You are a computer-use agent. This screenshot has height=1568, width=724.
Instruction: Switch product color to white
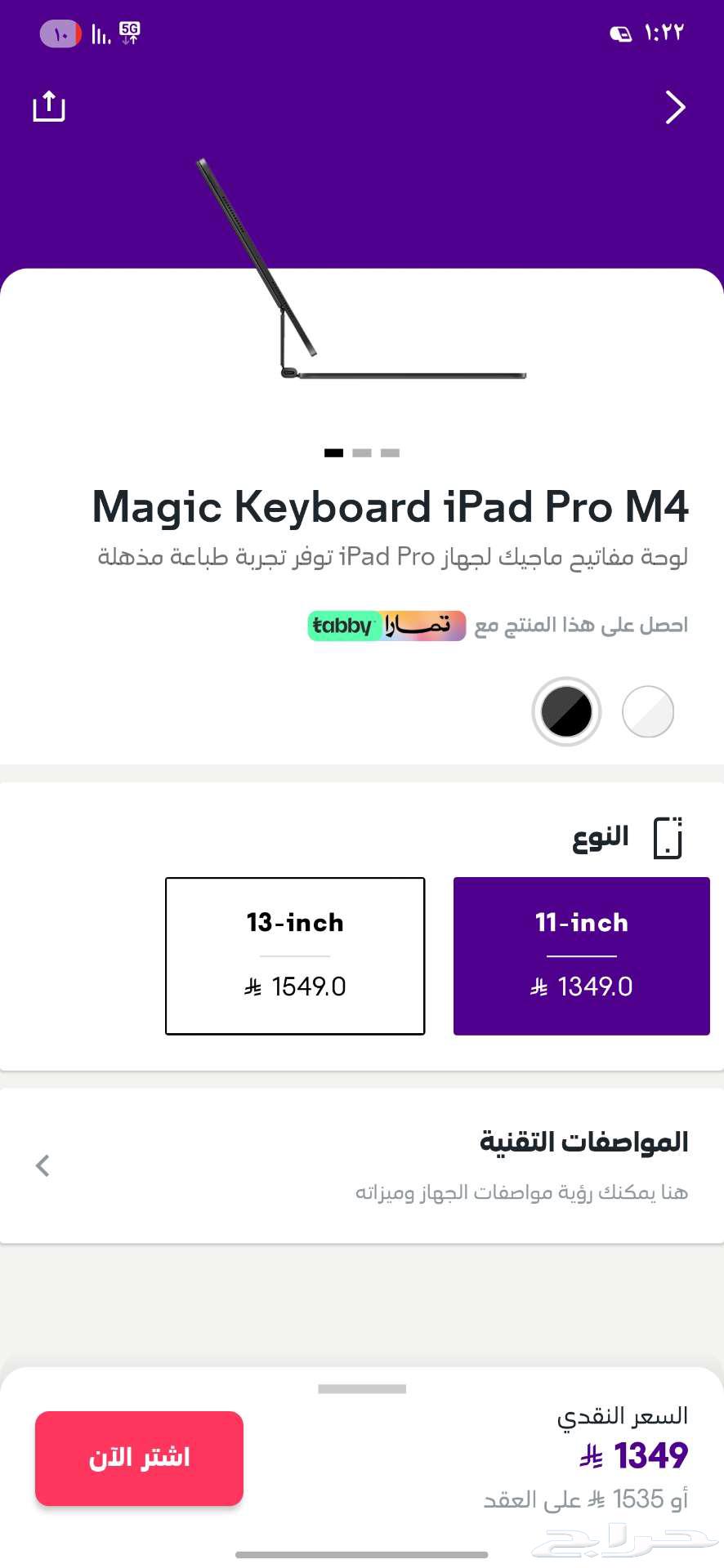[x=647, y=711]
